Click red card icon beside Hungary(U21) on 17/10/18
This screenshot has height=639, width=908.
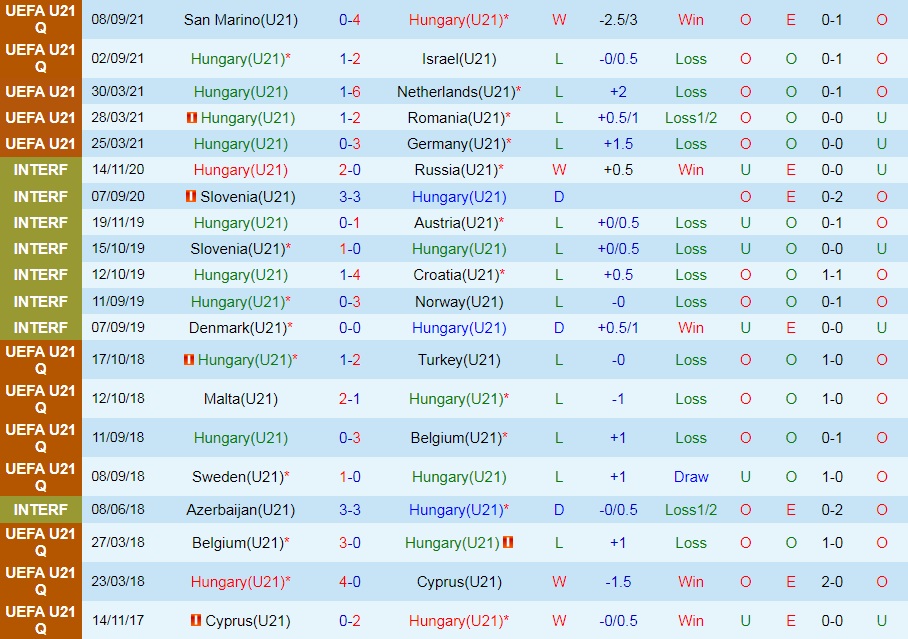pyautogui.click(x=189, y=360)
